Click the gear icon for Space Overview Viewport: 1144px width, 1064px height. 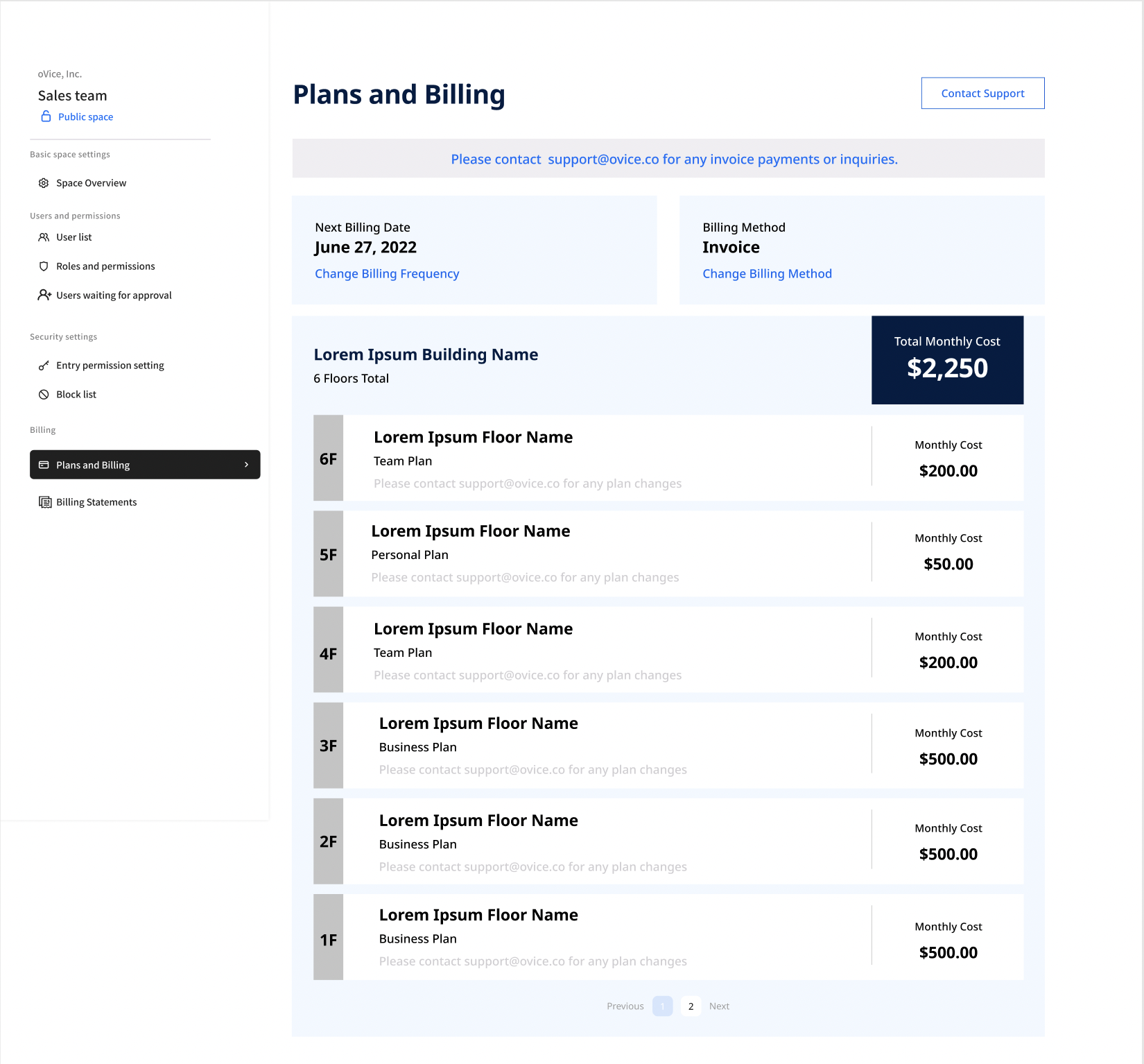tap(44, 183)
